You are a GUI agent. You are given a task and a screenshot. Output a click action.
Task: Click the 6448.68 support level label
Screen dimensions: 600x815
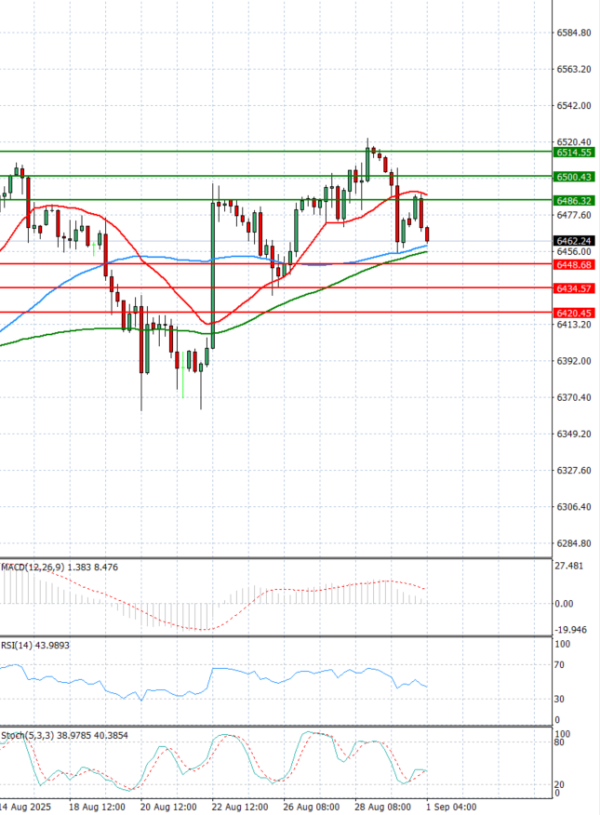click(x=574, y=265)
